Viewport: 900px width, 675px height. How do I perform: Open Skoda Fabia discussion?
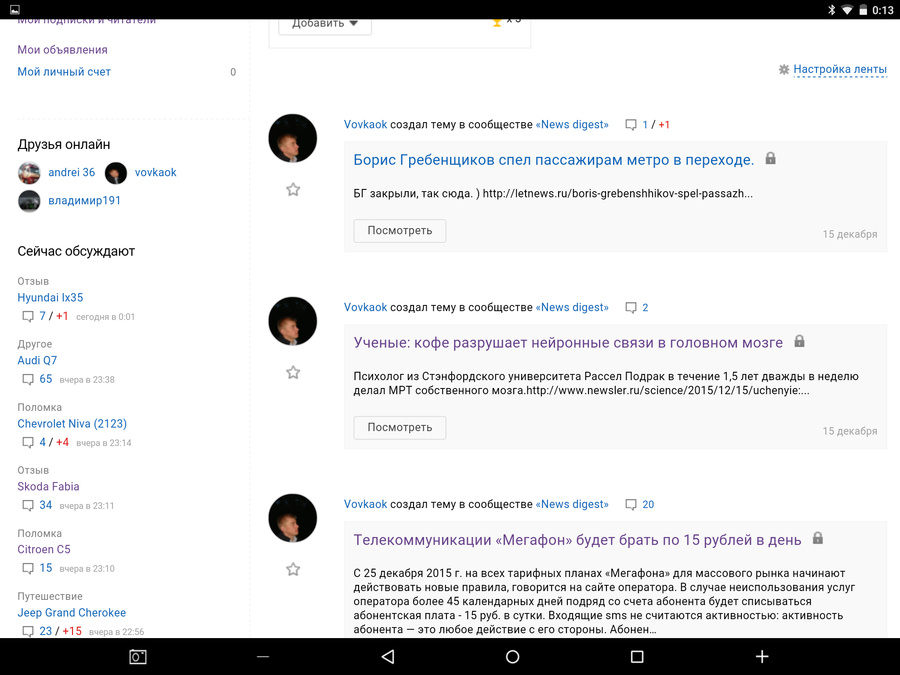coord(48,487)
